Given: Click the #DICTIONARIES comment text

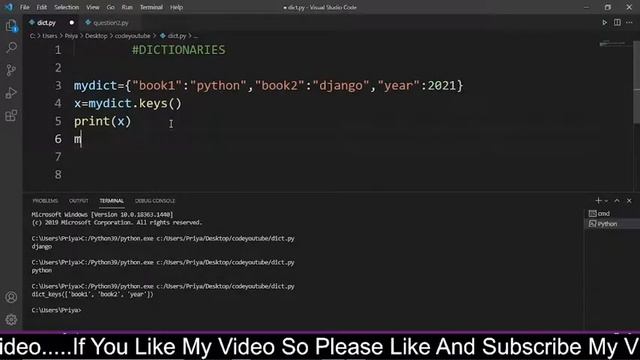Looking at the screenshot, I should [x=178, y=50].
